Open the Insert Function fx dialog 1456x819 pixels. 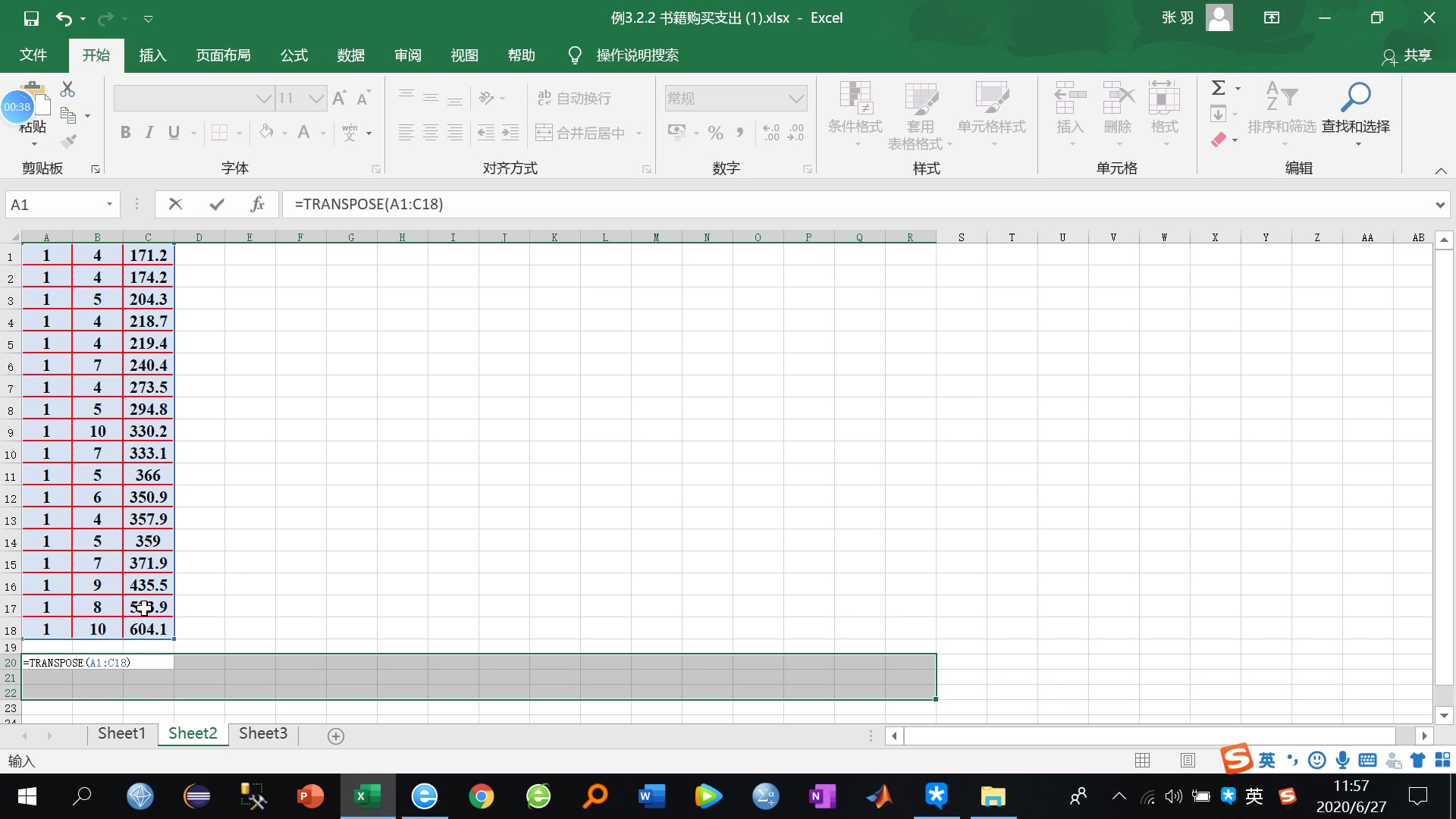pyautogui.click(x=257, y=204)
